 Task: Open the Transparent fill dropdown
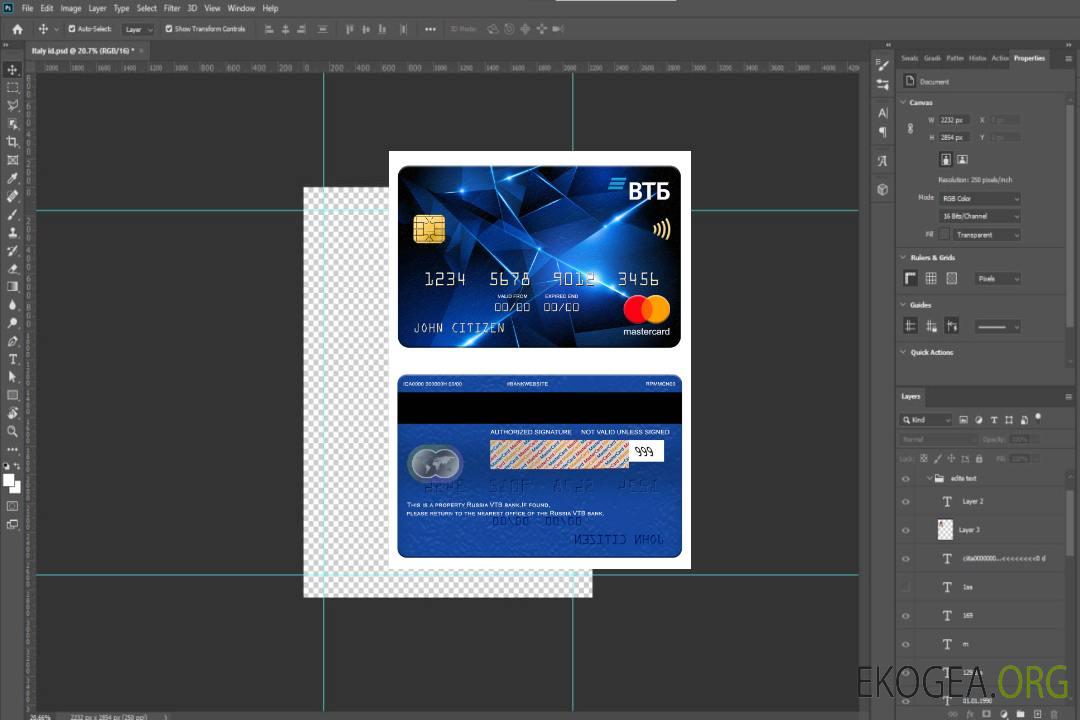tap(986, 235)
